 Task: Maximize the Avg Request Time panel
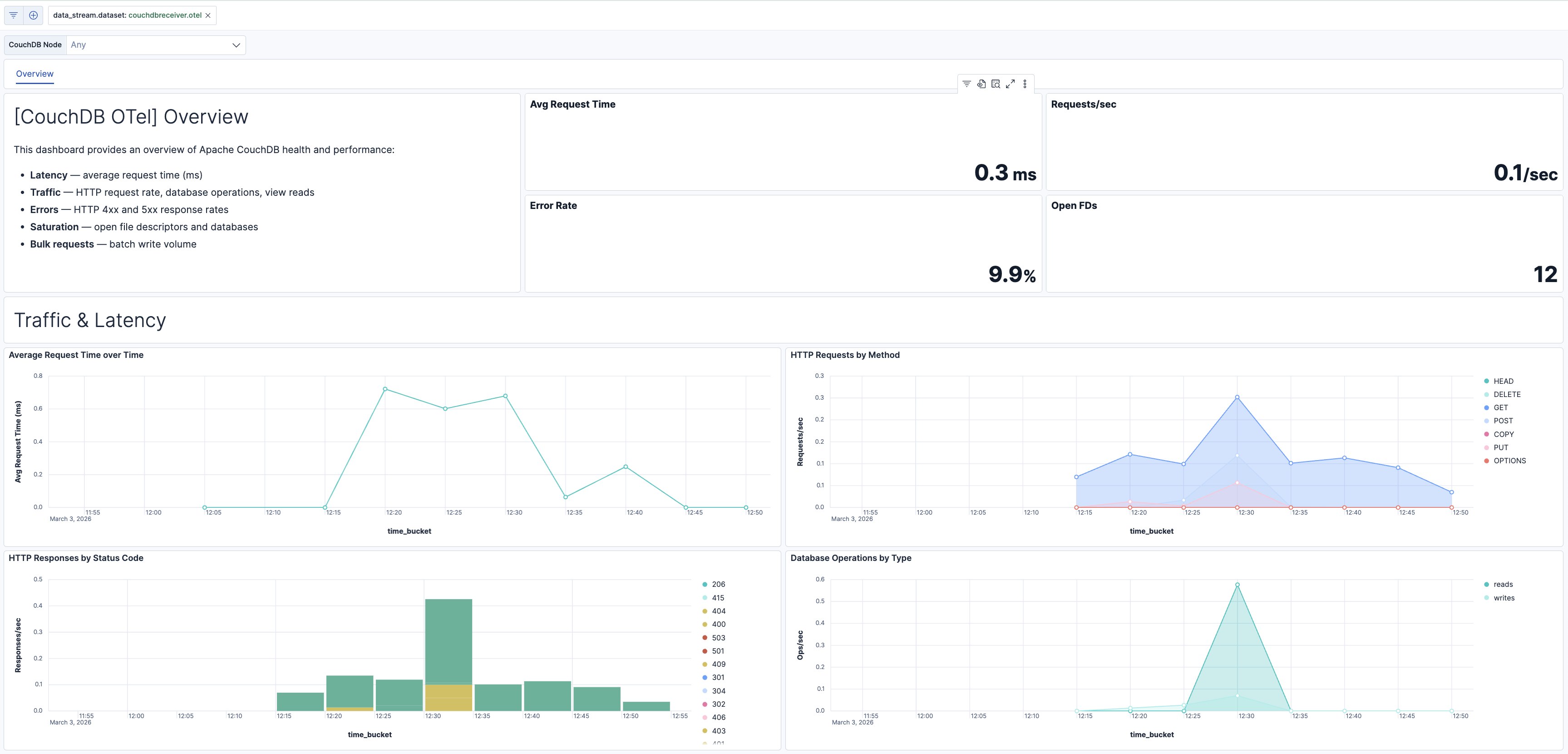click(1011, 84)
